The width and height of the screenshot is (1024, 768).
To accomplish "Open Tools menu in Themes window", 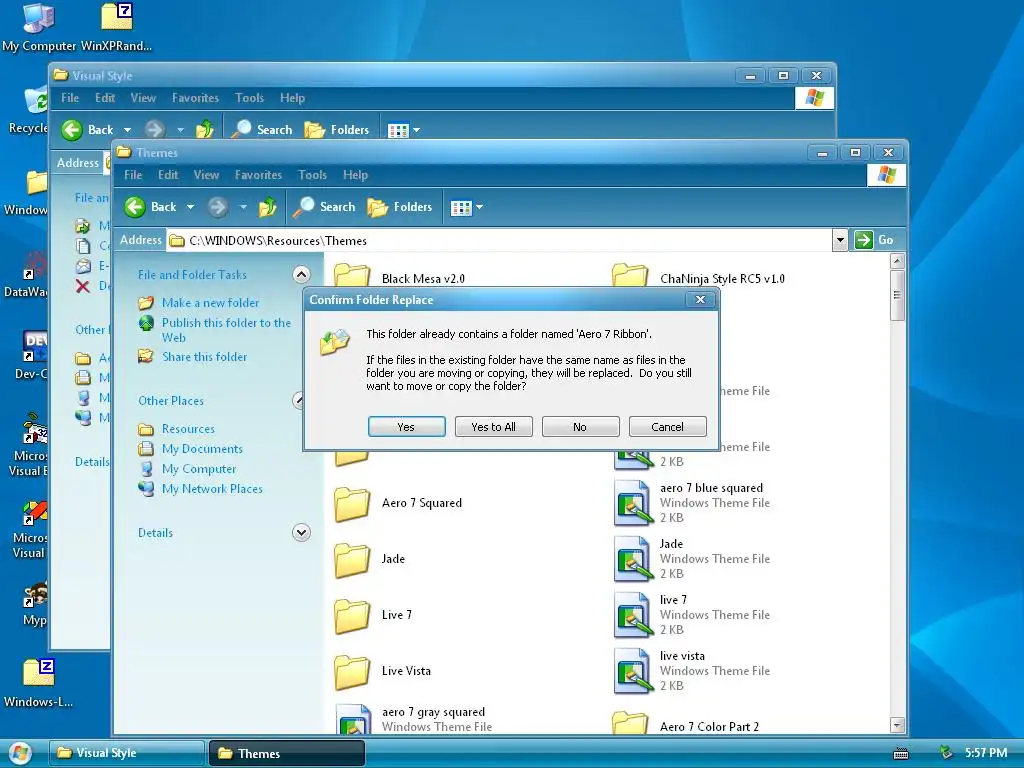I will [x=312, y=175].
